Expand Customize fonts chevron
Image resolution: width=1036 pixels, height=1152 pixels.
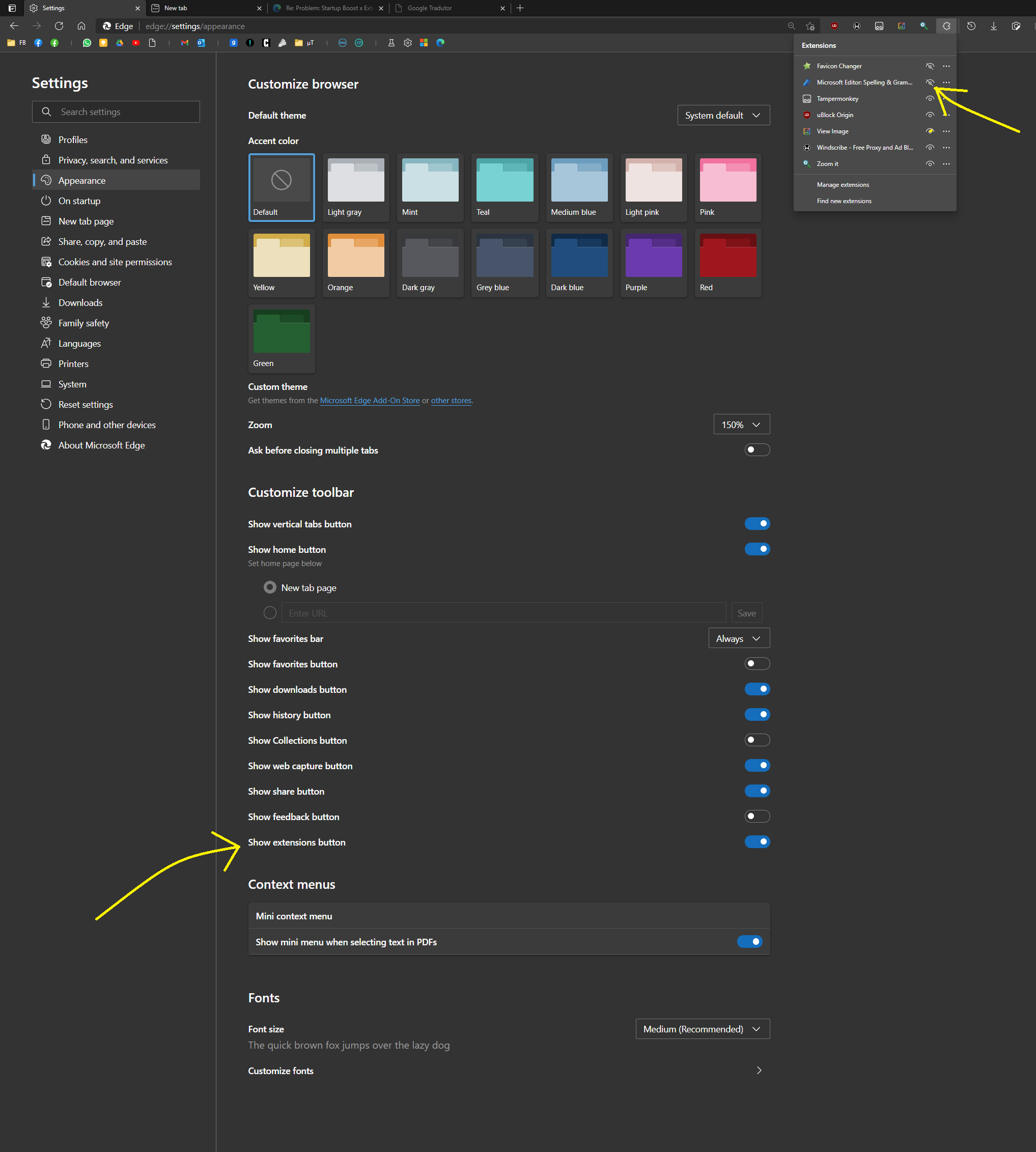(759, 1071)
